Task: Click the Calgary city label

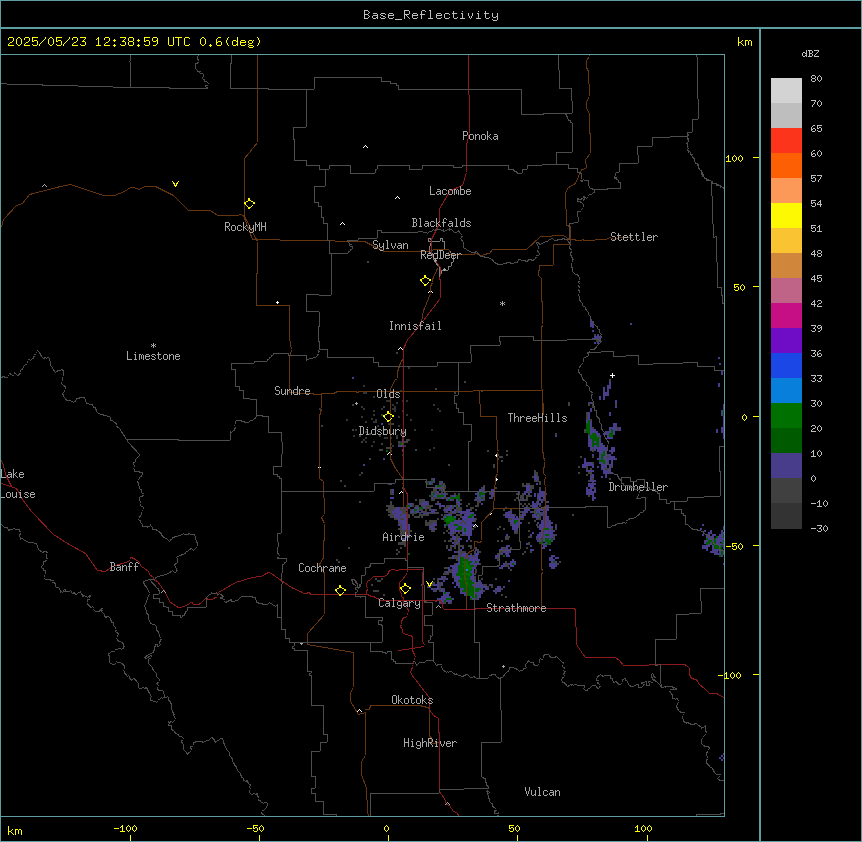Action: 400,603
